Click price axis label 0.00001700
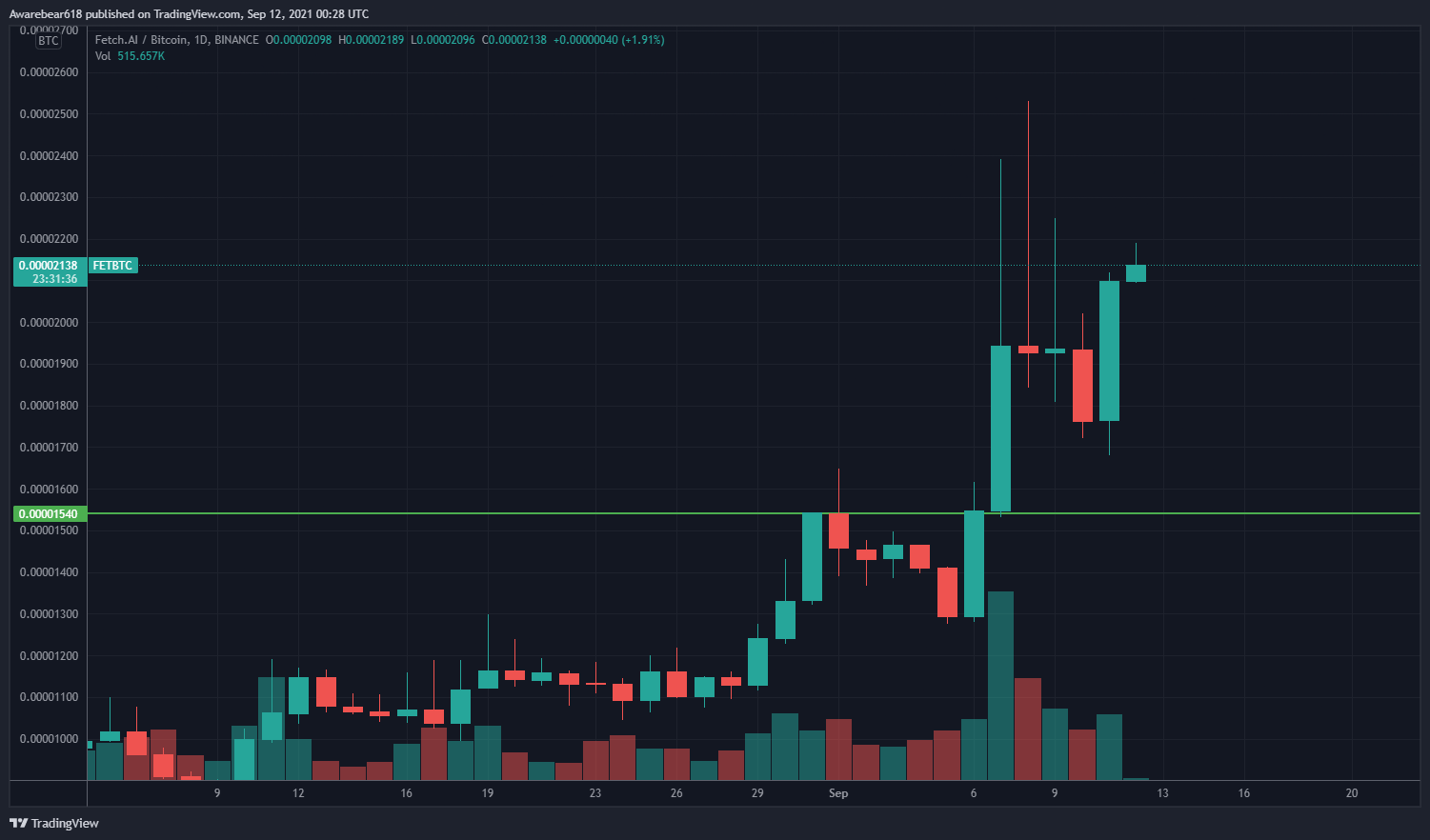 (x=49, y=448)
